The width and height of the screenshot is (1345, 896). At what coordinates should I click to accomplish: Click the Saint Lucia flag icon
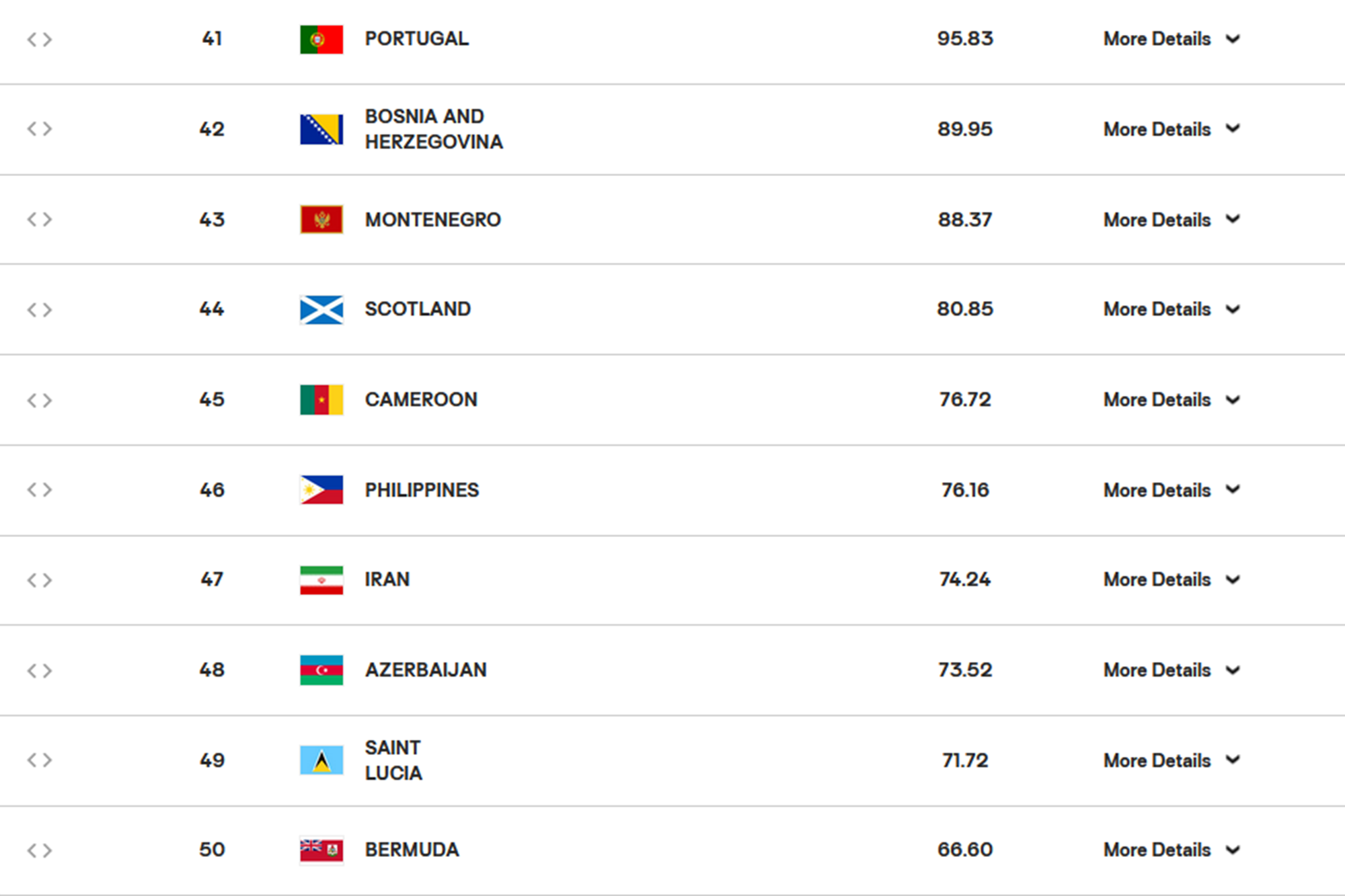(321, 760)
